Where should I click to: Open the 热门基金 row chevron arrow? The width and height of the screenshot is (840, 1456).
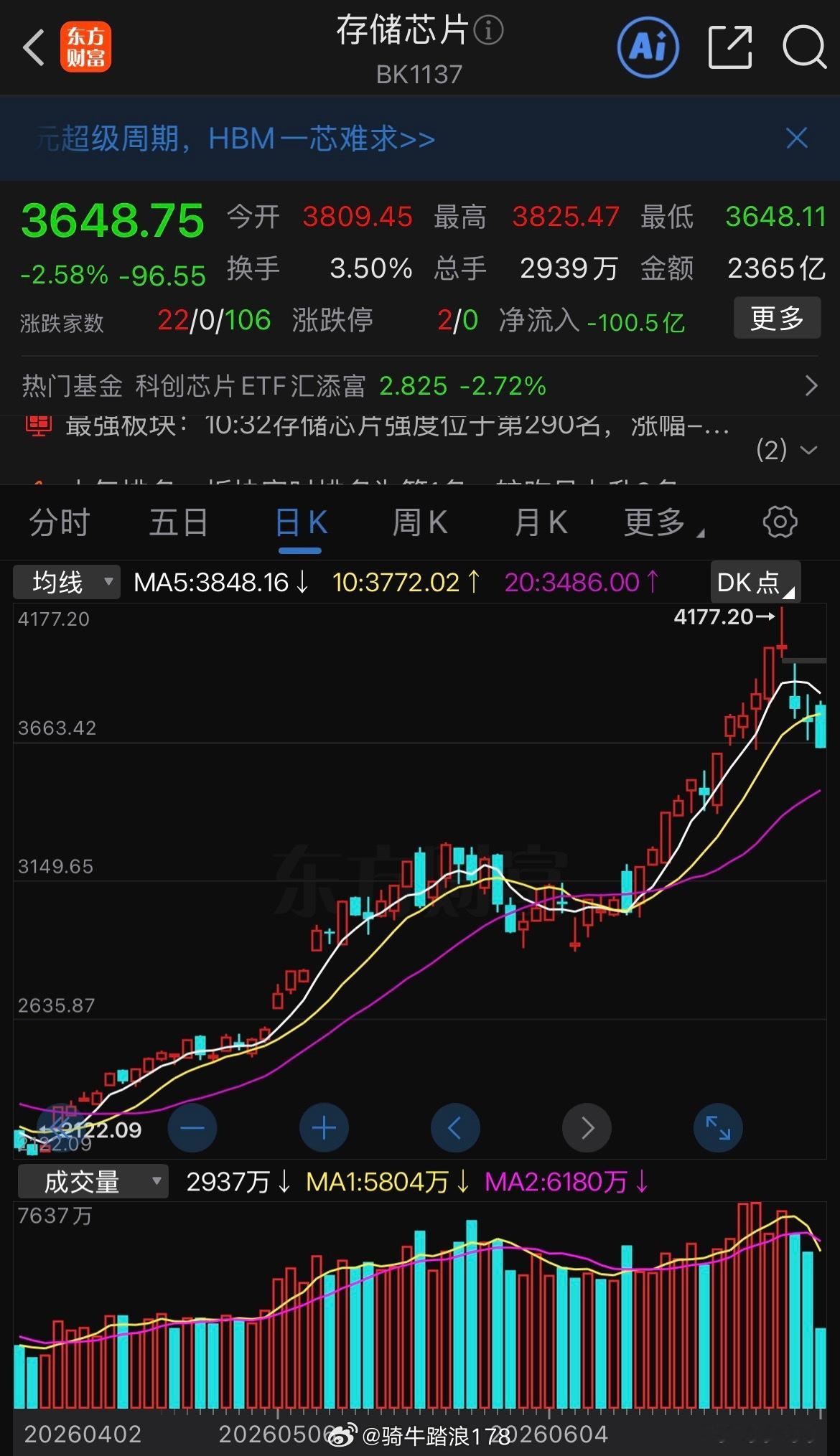click(x=811, y=385)
